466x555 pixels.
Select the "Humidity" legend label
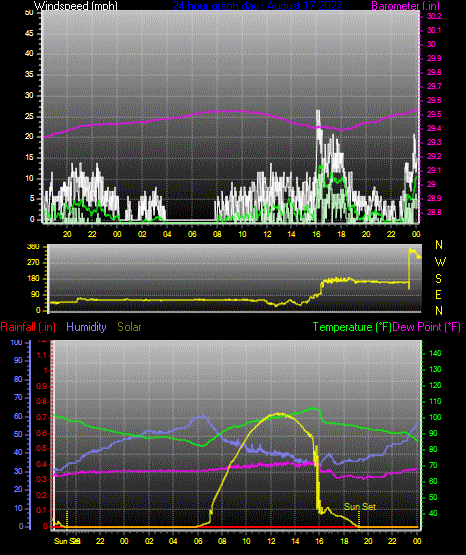click(x=86, y=327)
